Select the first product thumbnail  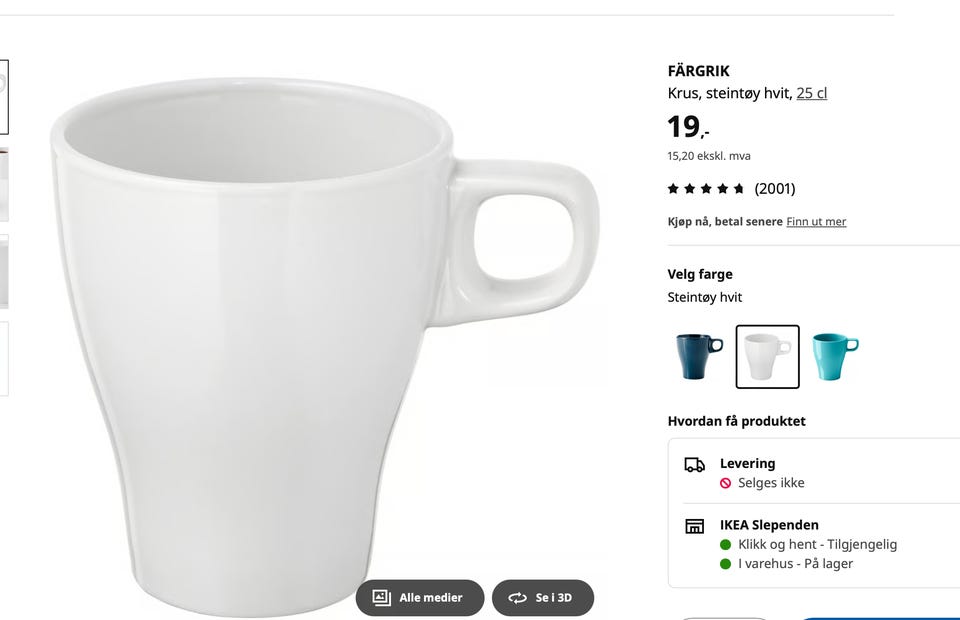(x=3, y=97)
